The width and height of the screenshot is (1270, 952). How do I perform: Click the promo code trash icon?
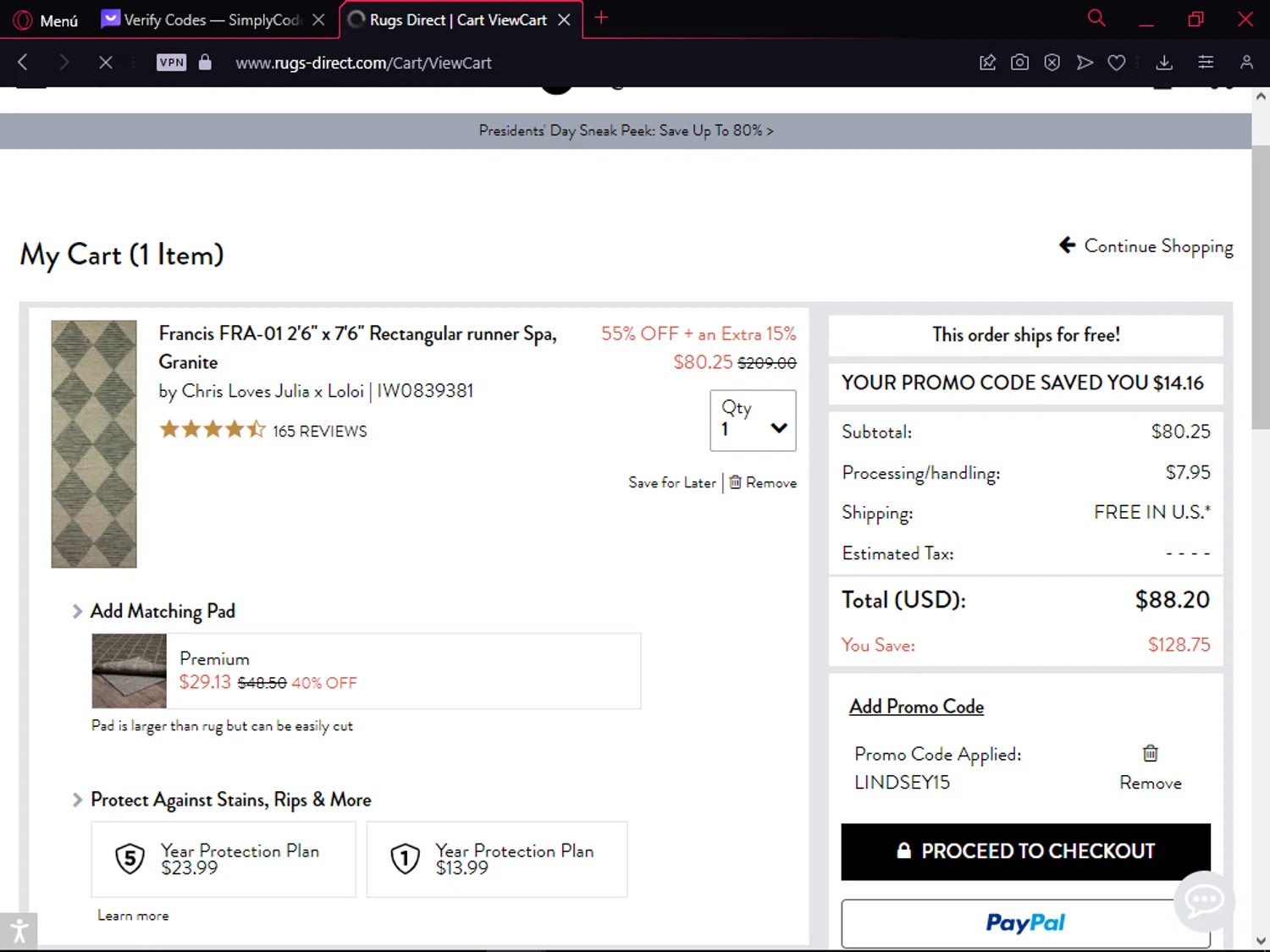pos(1150,753)
